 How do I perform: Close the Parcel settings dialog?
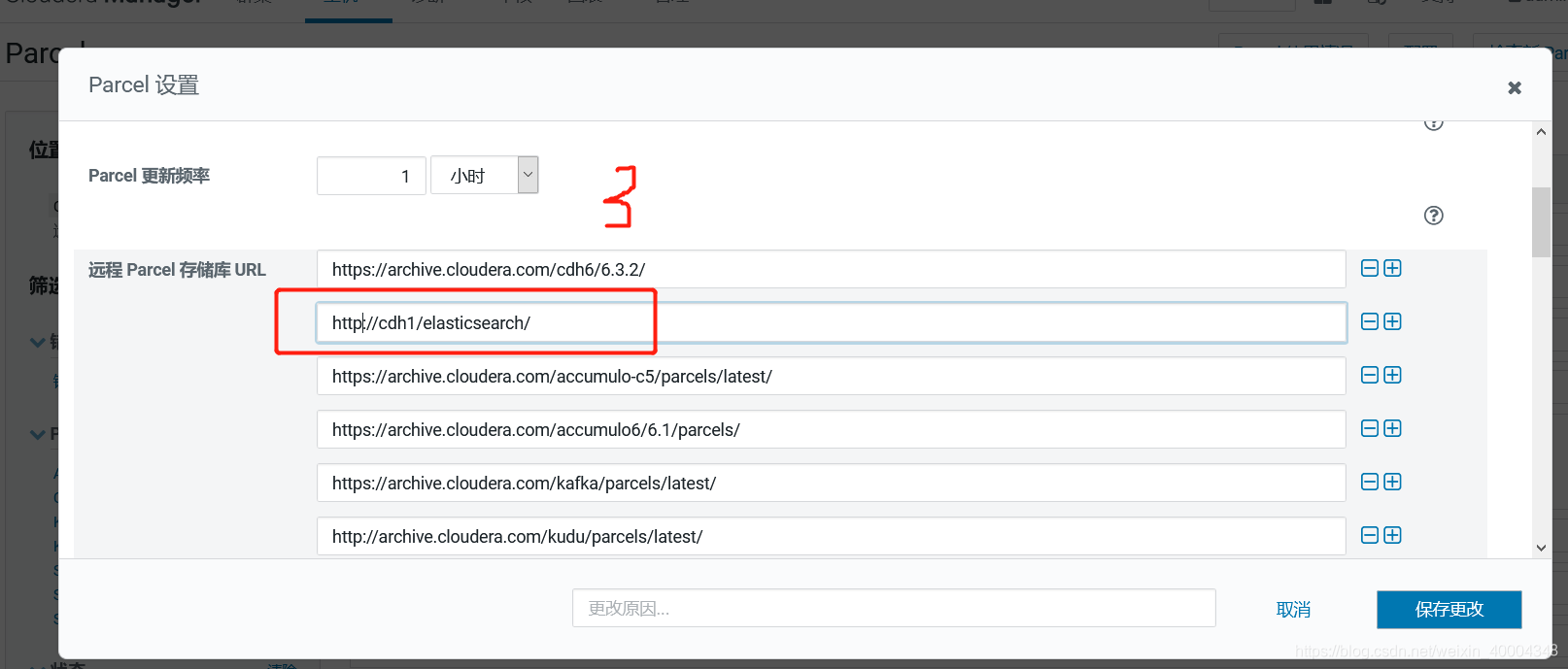coord(1514,88)
